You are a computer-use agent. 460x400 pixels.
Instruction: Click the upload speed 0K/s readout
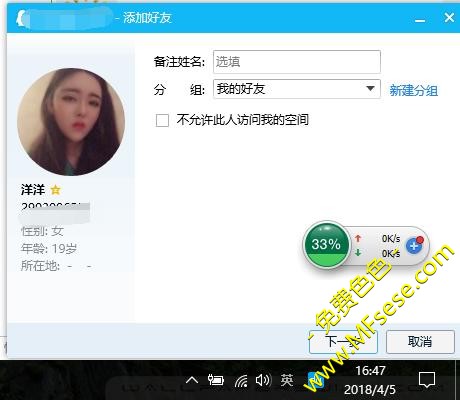391,239
